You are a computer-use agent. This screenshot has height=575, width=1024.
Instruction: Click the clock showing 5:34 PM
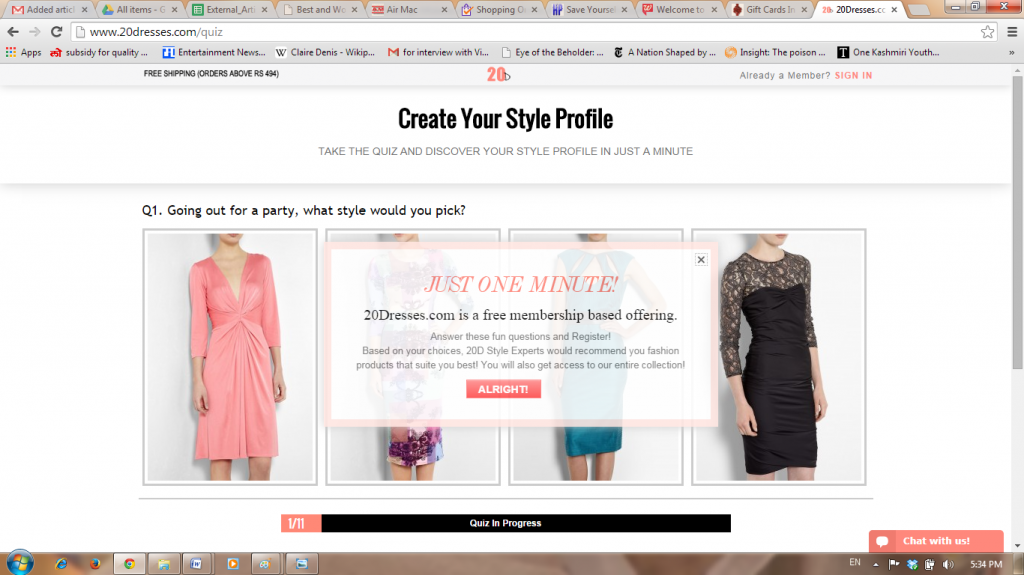coord(985,564)
